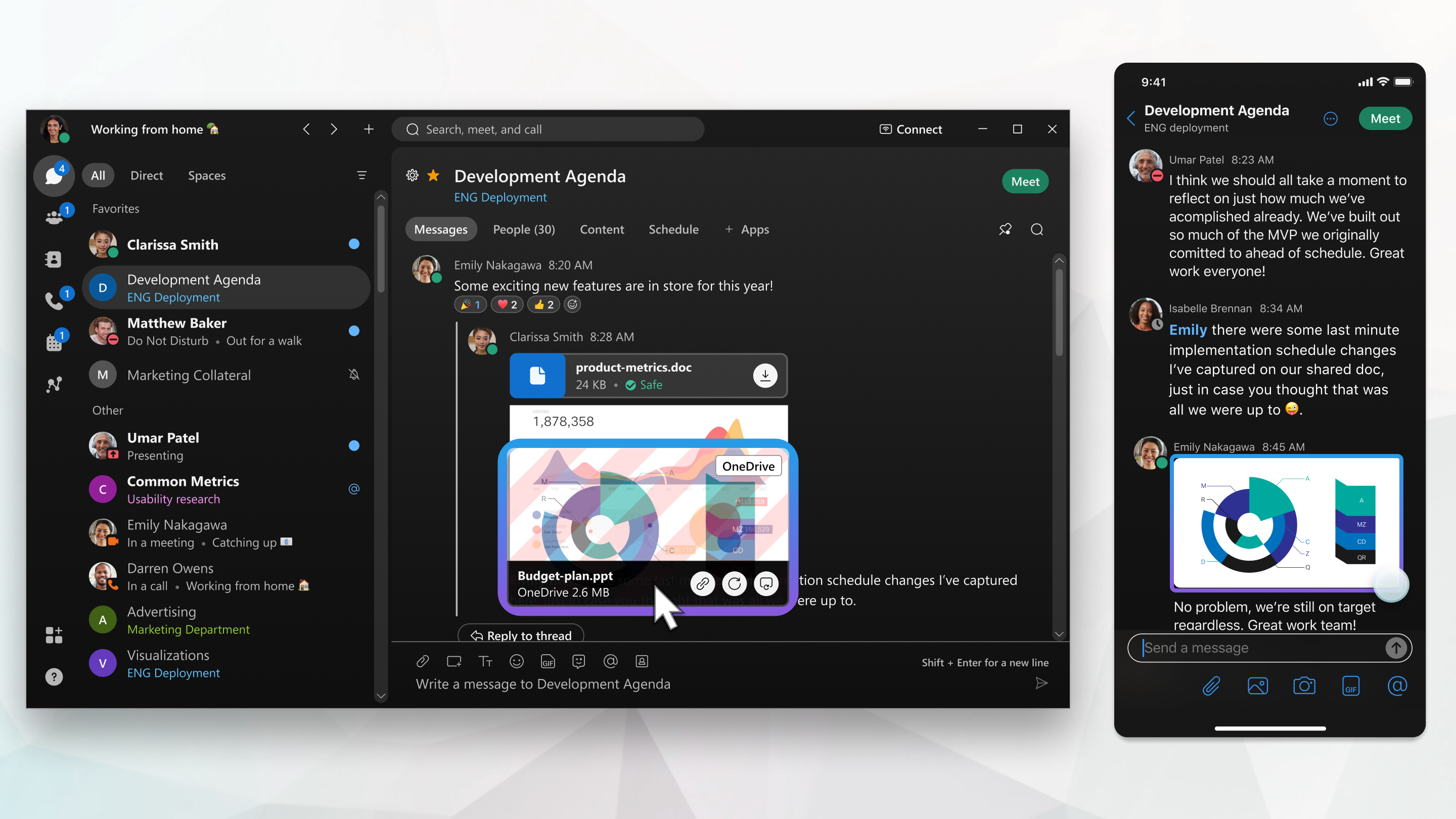
Task: Expand the navigation back arrow panel
Action: (306, 129)
